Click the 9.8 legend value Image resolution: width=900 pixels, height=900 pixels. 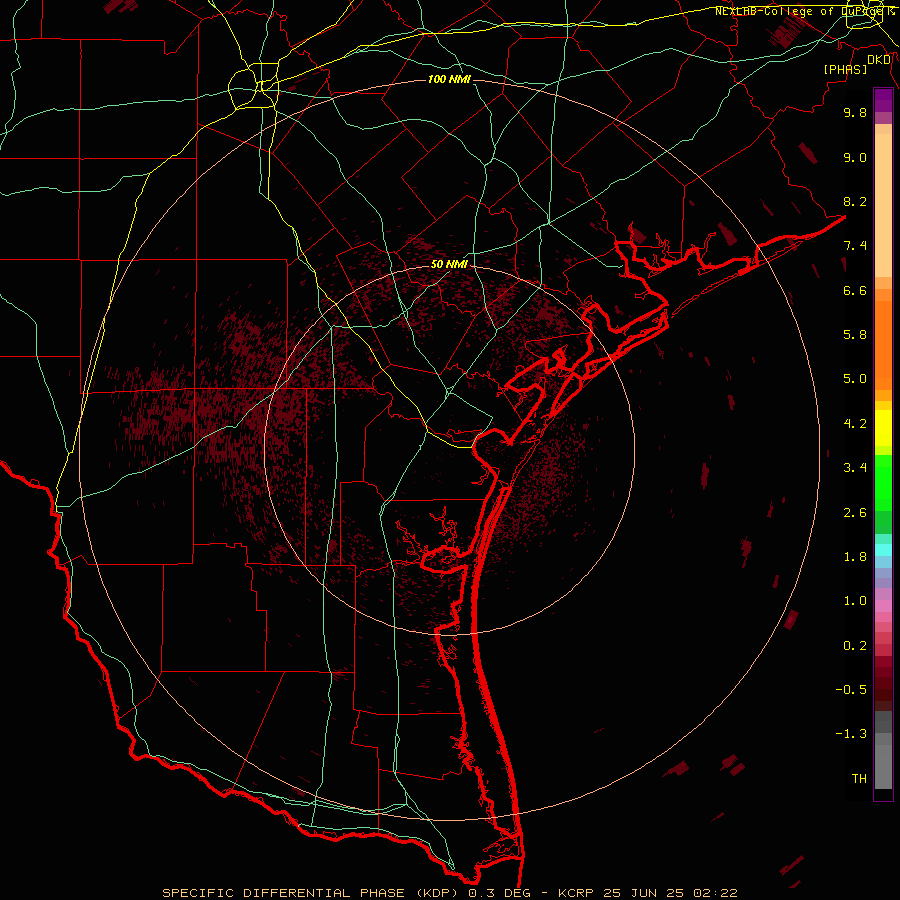[x=855, y=112]
